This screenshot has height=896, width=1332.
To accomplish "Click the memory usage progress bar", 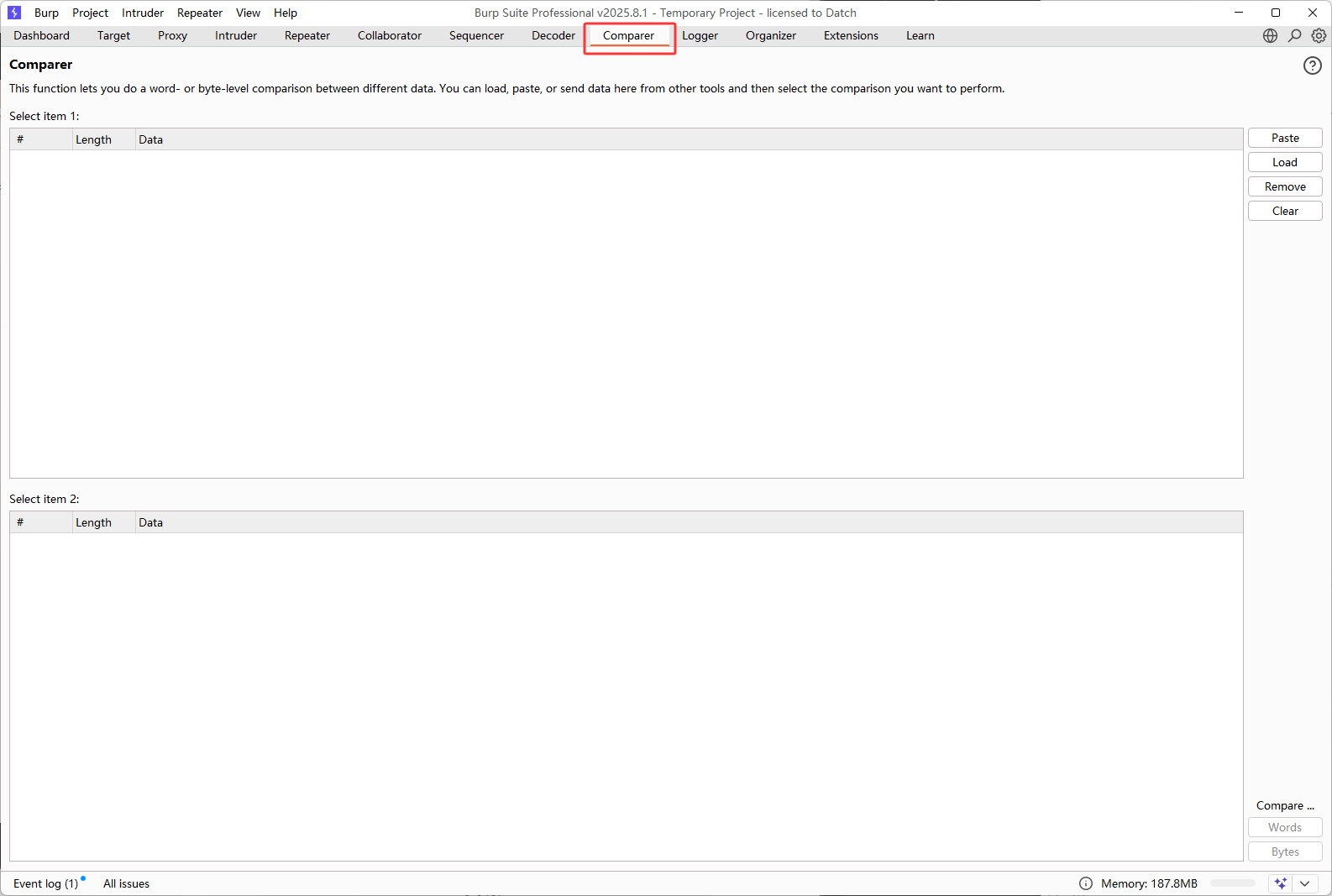I will click(x=1232, y=883).
